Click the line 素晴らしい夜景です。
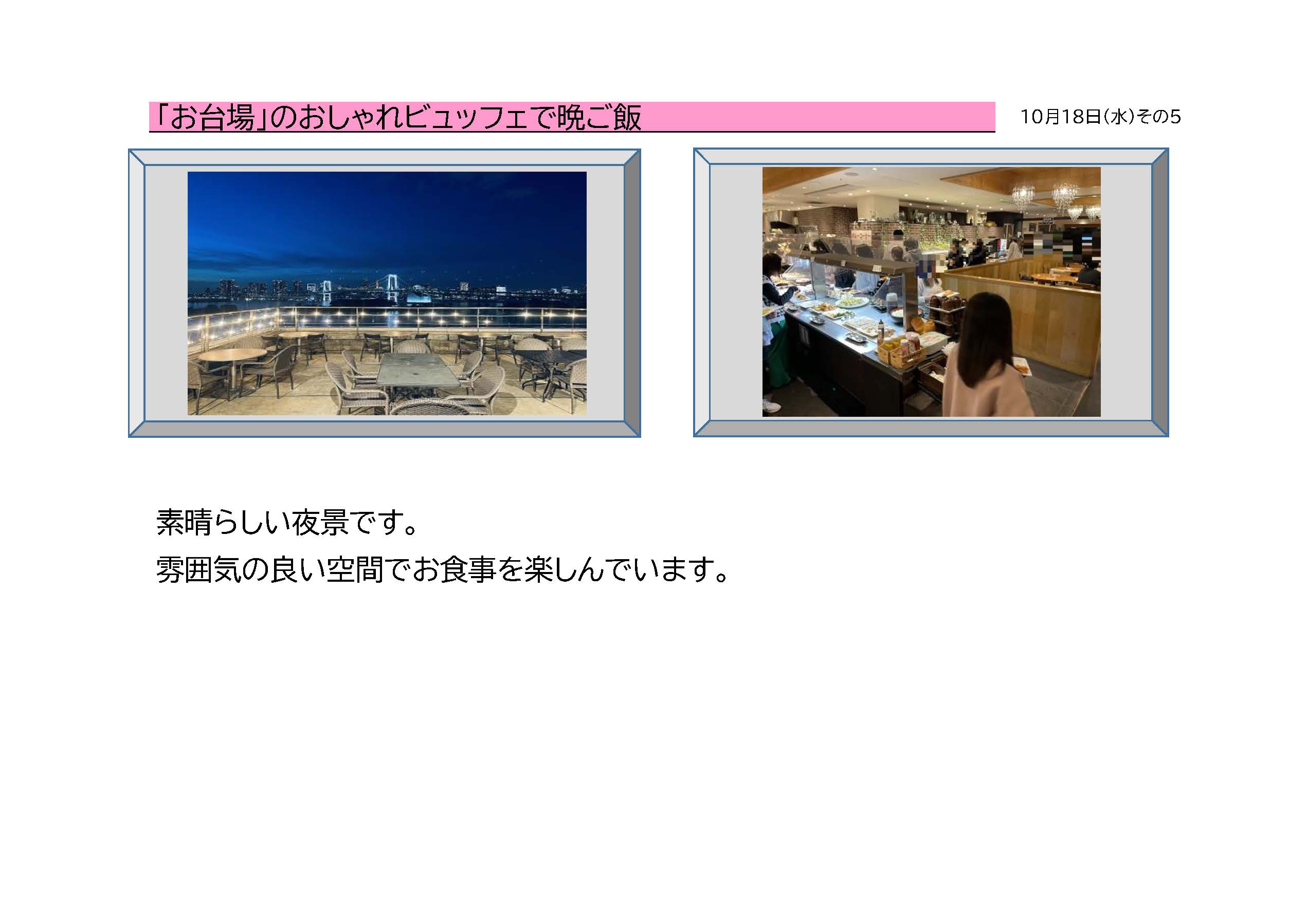This screenshot has width=1307, height=924. click(x=287, y=522)
